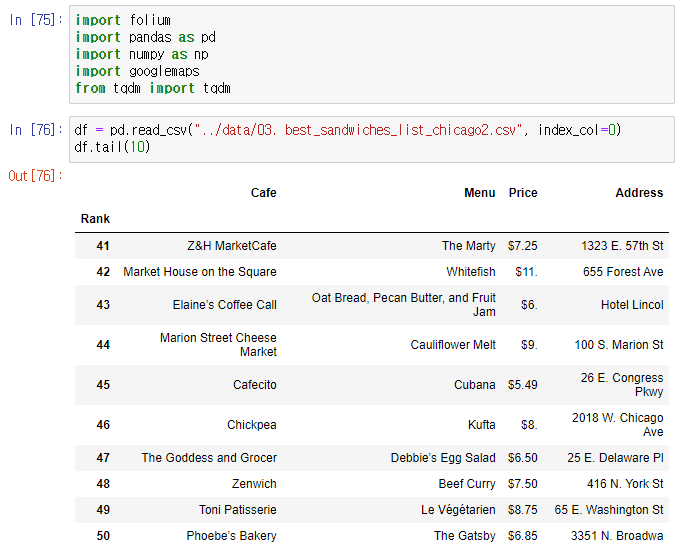Select the Cafecito cell

[255, 385]
